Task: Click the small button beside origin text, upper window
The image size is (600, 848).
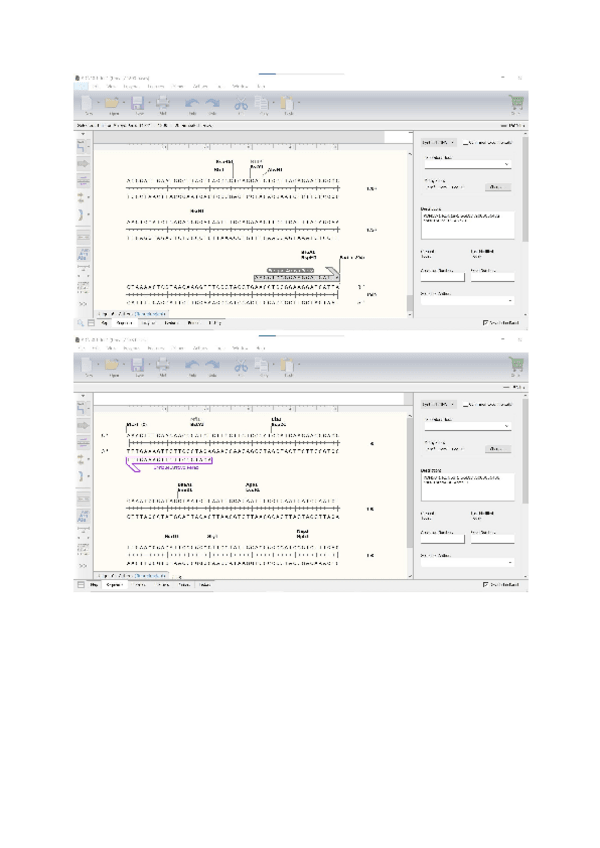Action: click(496, 187)
